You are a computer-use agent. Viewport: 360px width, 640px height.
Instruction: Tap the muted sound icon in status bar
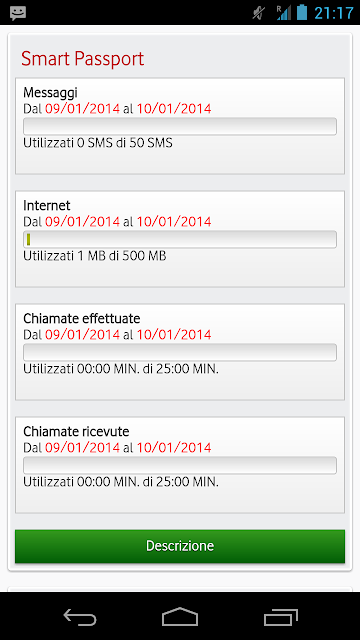(258, 13)
